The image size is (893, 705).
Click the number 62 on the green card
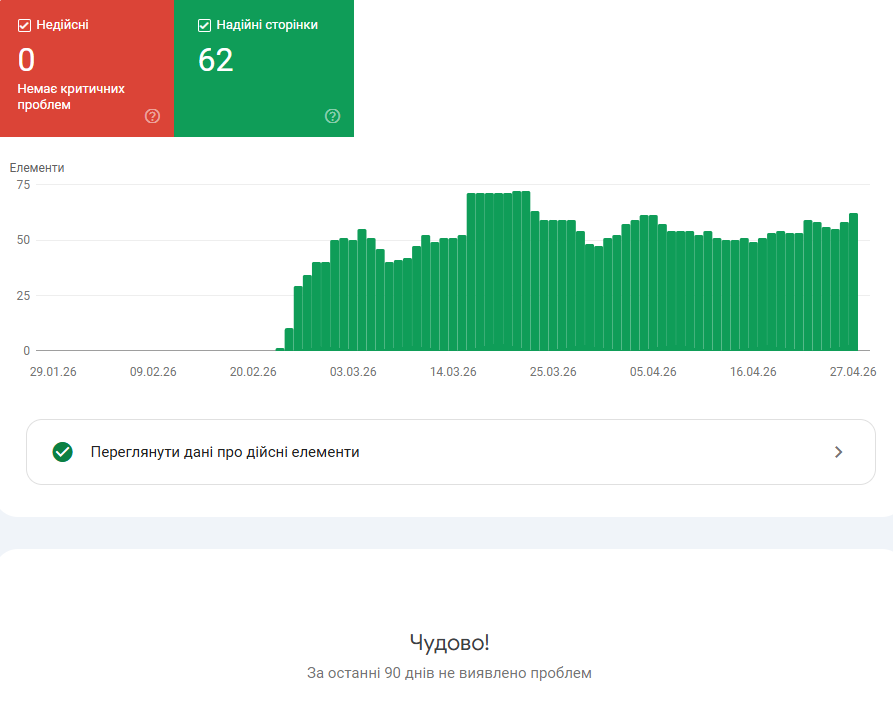pos(216,60)
